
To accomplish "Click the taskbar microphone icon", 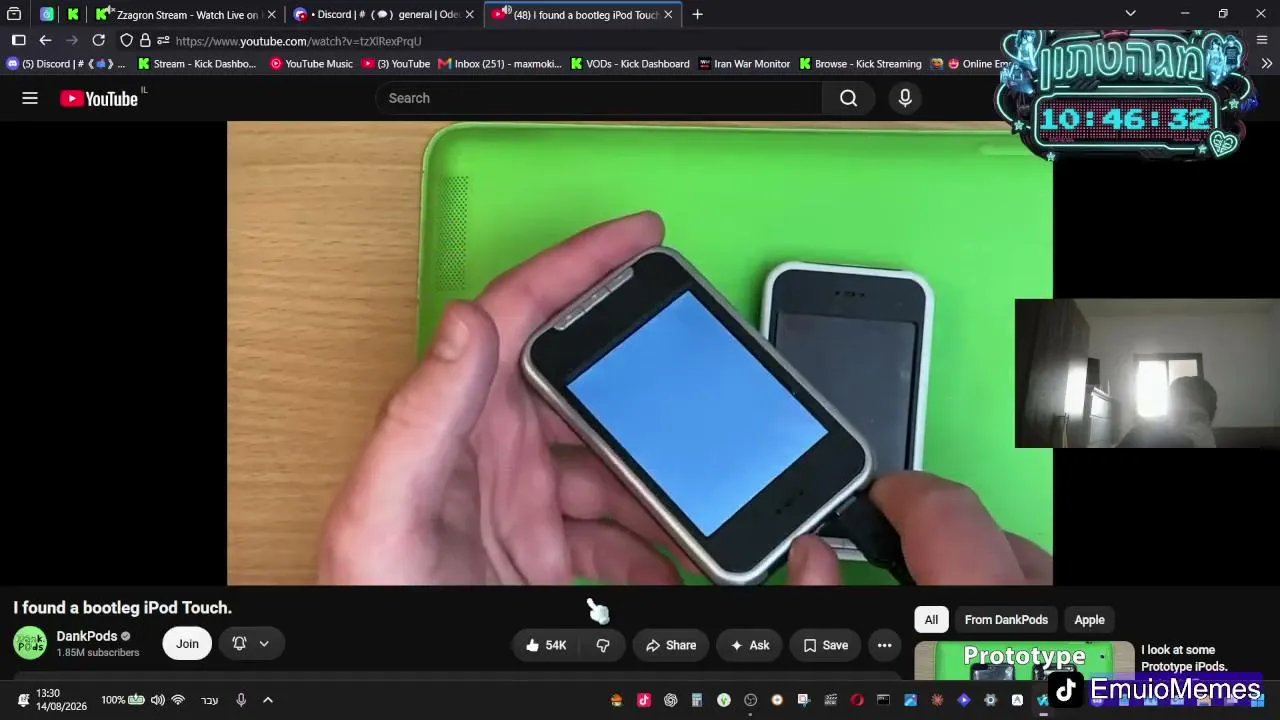I will 241,700.
